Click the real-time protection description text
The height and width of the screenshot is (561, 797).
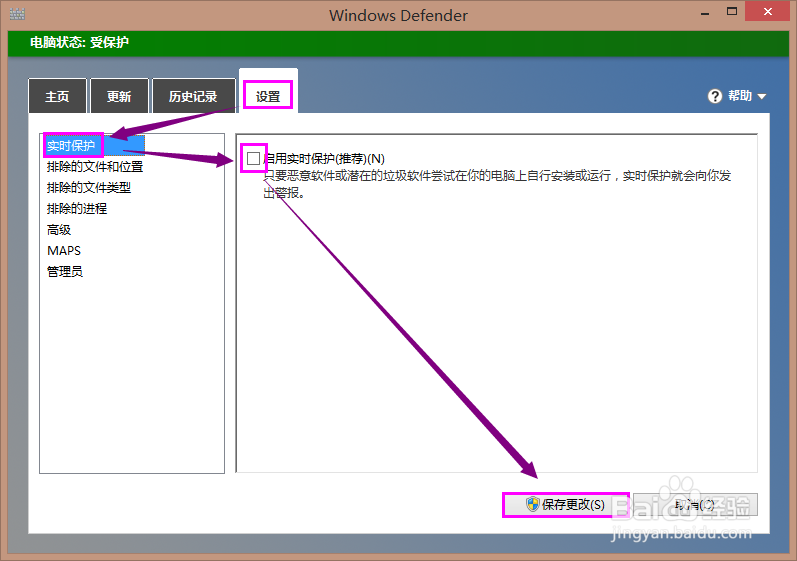tap(497, 184)
